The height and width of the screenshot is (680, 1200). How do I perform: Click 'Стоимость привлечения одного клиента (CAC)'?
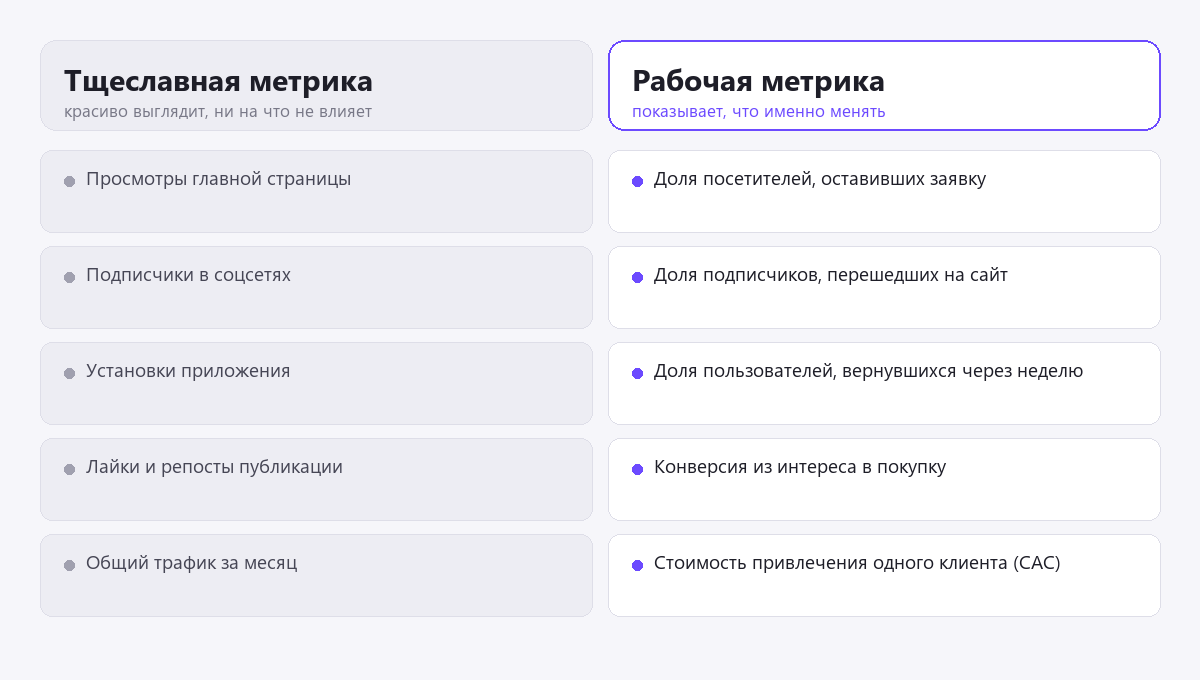click(x=857, y=563)
